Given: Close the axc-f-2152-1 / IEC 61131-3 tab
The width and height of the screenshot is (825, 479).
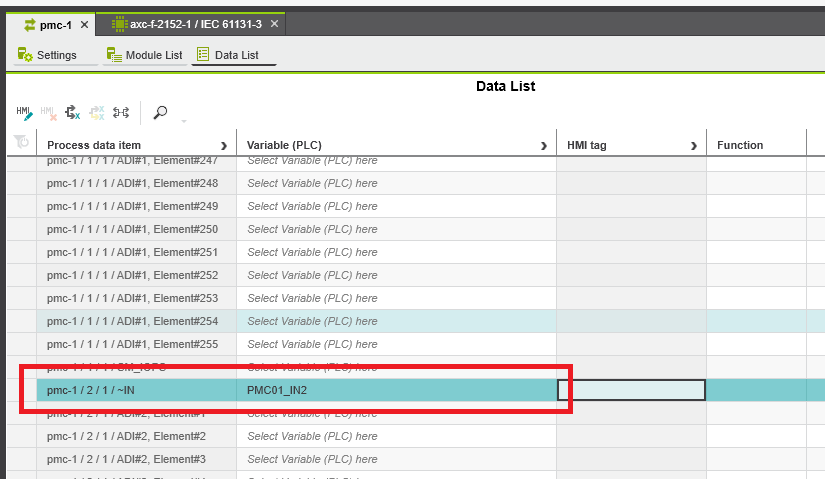Looking at the screenshot, I should (x=275, y=24).
